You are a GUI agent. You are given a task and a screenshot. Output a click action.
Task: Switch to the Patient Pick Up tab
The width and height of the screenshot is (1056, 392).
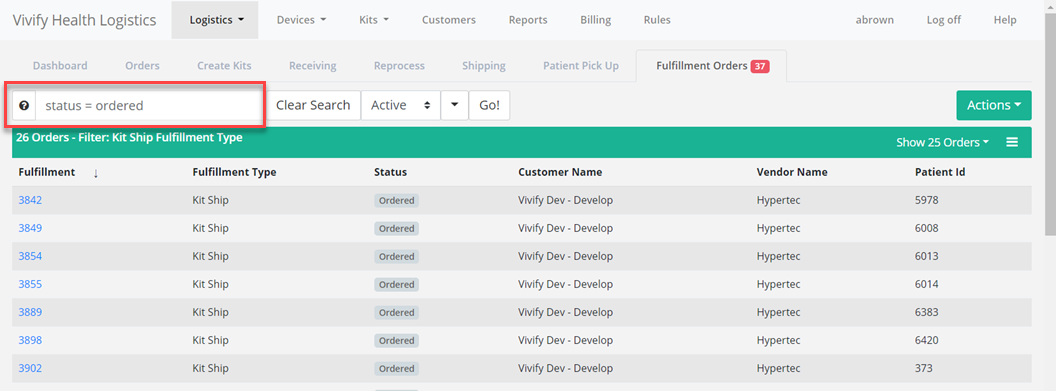click(581, 65)
